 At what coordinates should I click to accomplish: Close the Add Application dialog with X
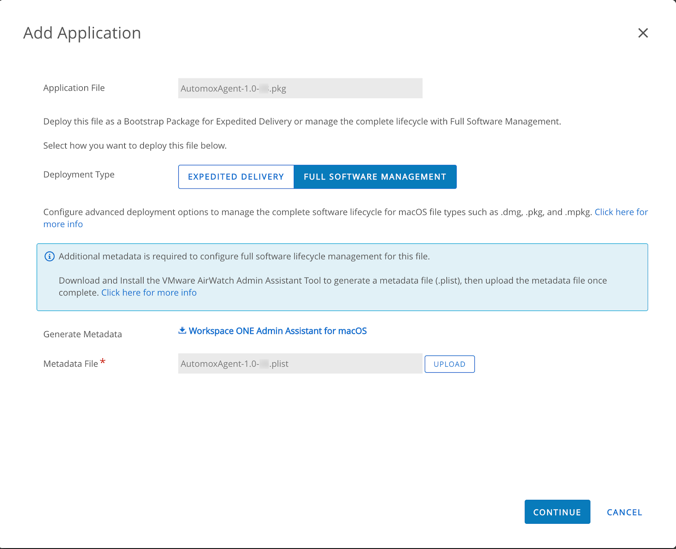643,33
